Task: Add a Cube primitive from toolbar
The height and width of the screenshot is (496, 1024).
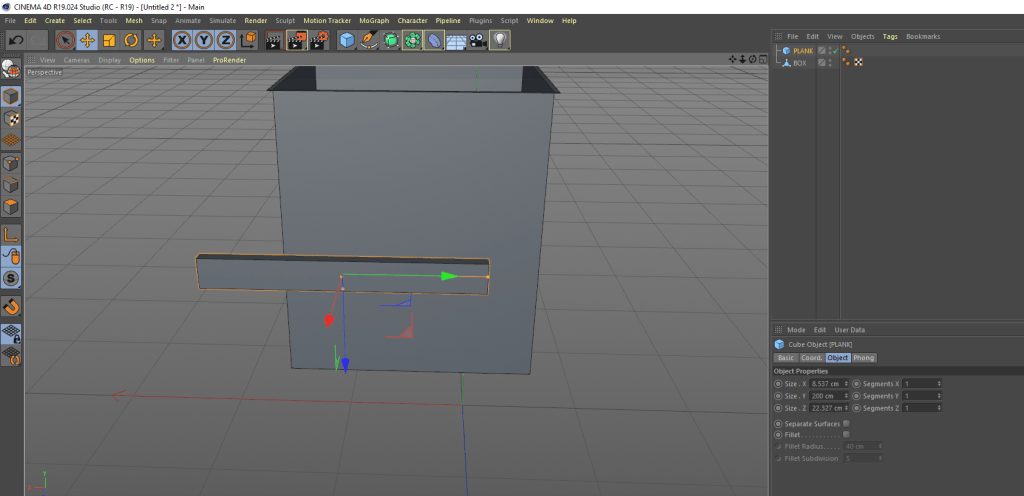Action: click(346, 40)
